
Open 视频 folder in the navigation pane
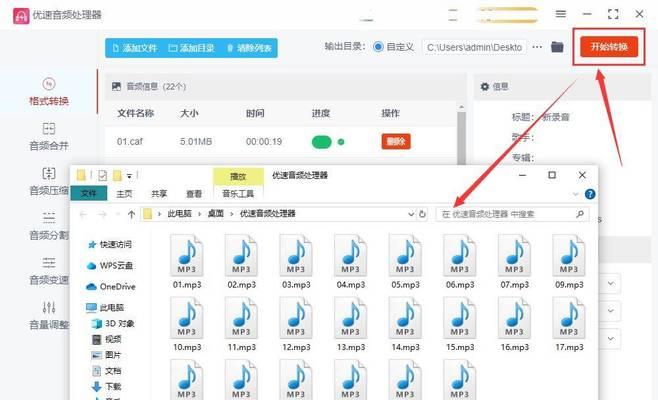point(107,339)
